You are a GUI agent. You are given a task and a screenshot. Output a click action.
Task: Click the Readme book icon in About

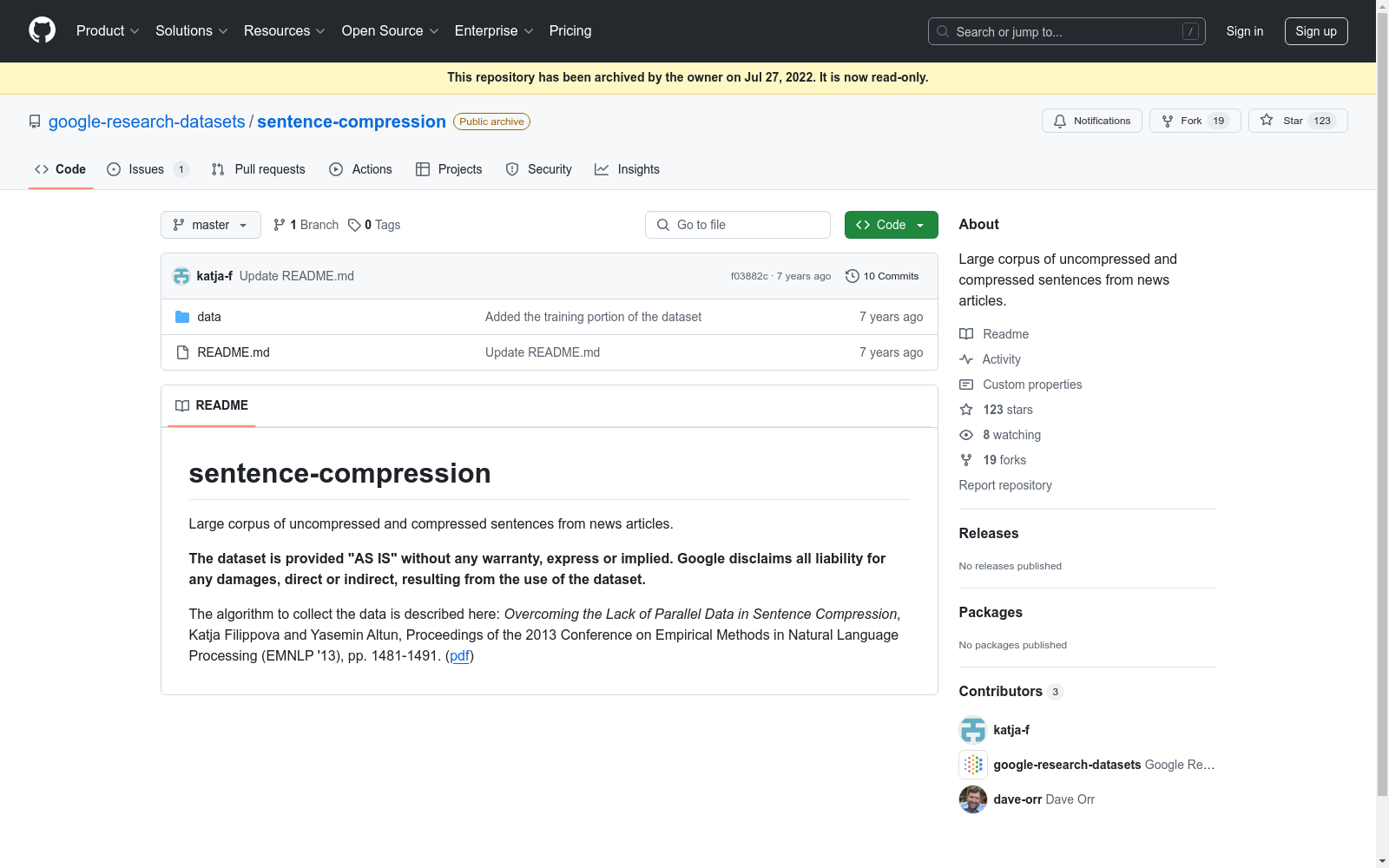(x=966, y=334)
